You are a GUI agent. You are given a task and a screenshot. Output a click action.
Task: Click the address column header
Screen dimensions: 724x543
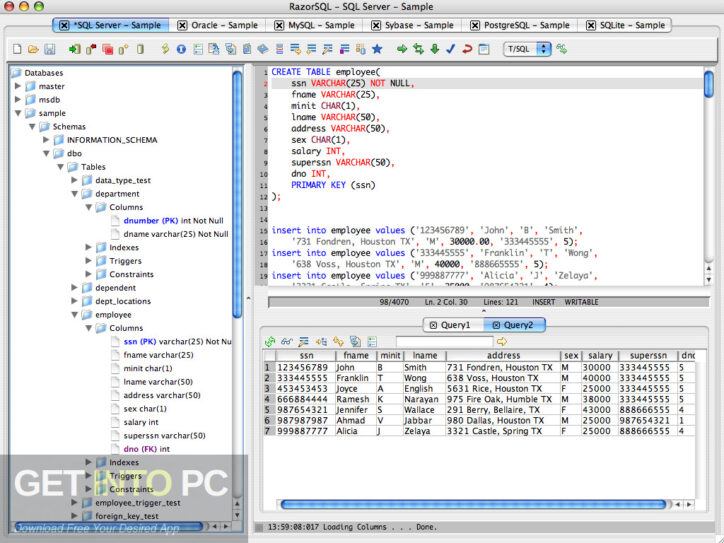coord(503,356)
